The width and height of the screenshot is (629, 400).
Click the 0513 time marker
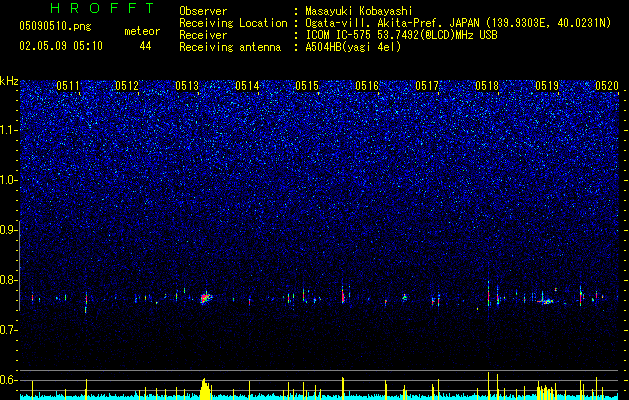coord(187,86)
